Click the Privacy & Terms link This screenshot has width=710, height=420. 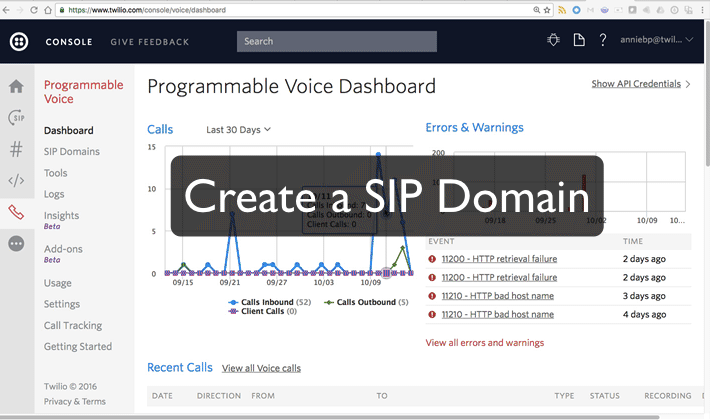click(x=75, y=401)
